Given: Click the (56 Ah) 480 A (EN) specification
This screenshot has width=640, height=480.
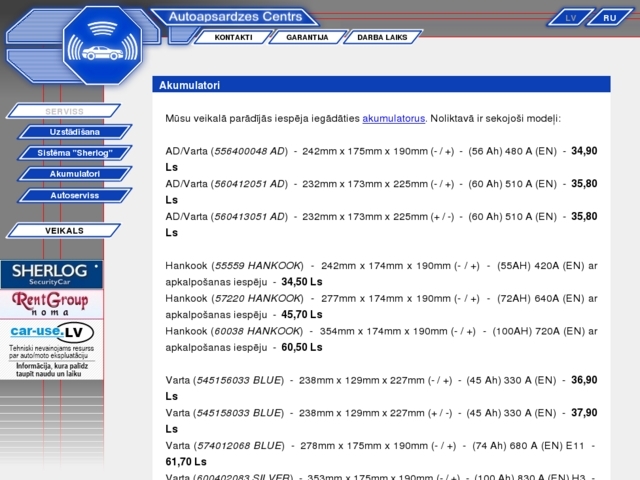Looking at the screenshot, I should coord(512,151).
